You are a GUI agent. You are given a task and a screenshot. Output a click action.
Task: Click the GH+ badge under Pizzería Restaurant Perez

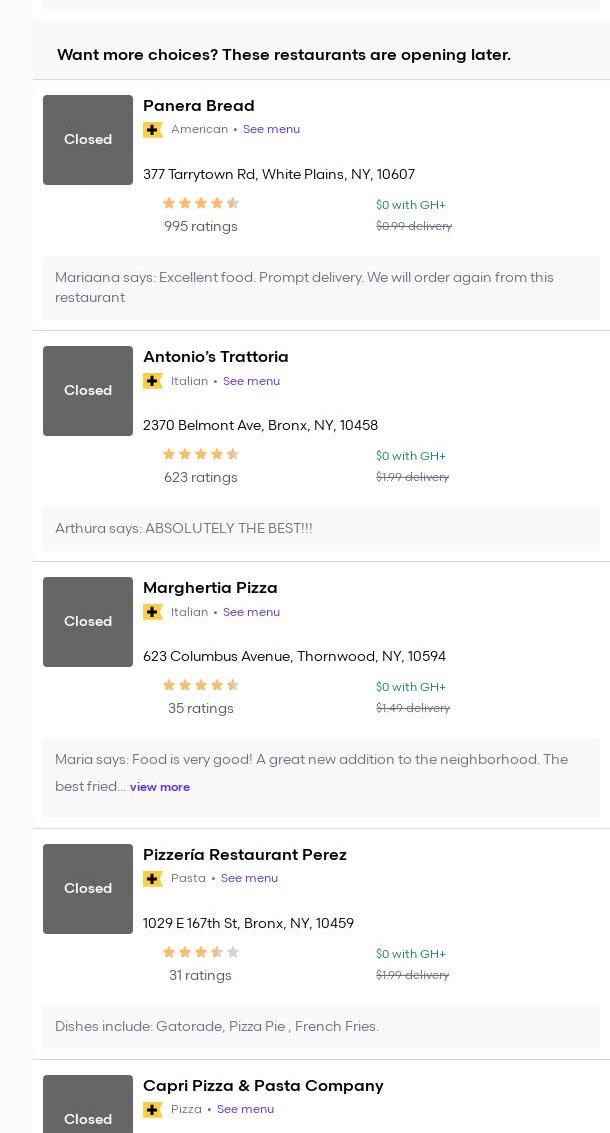point(153,879)
